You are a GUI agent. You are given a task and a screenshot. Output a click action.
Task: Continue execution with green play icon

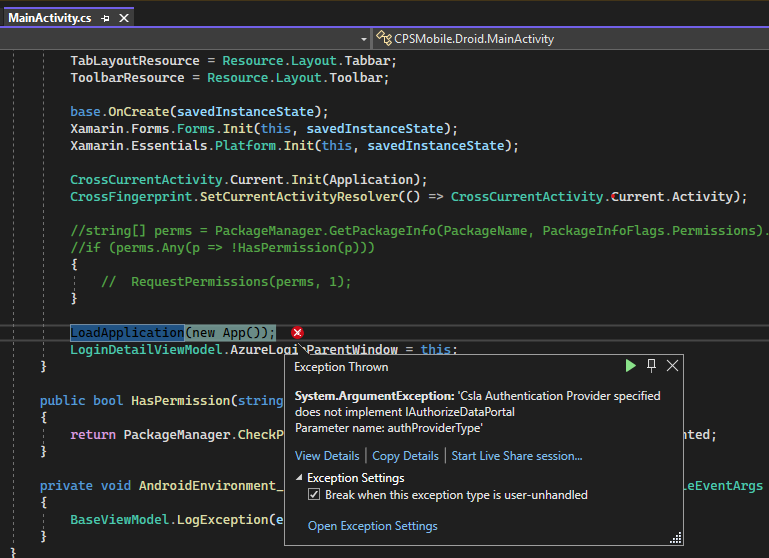pos(631,365)
